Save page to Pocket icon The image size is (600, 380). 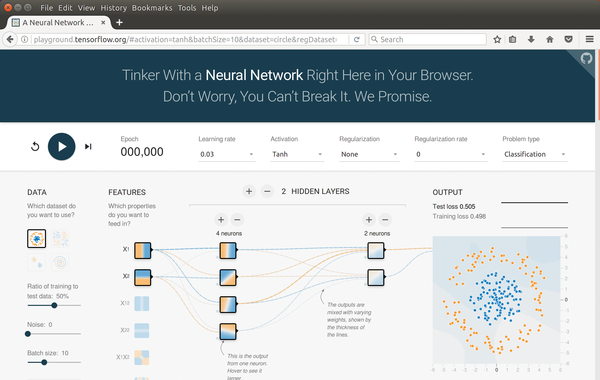click(568, 39)
